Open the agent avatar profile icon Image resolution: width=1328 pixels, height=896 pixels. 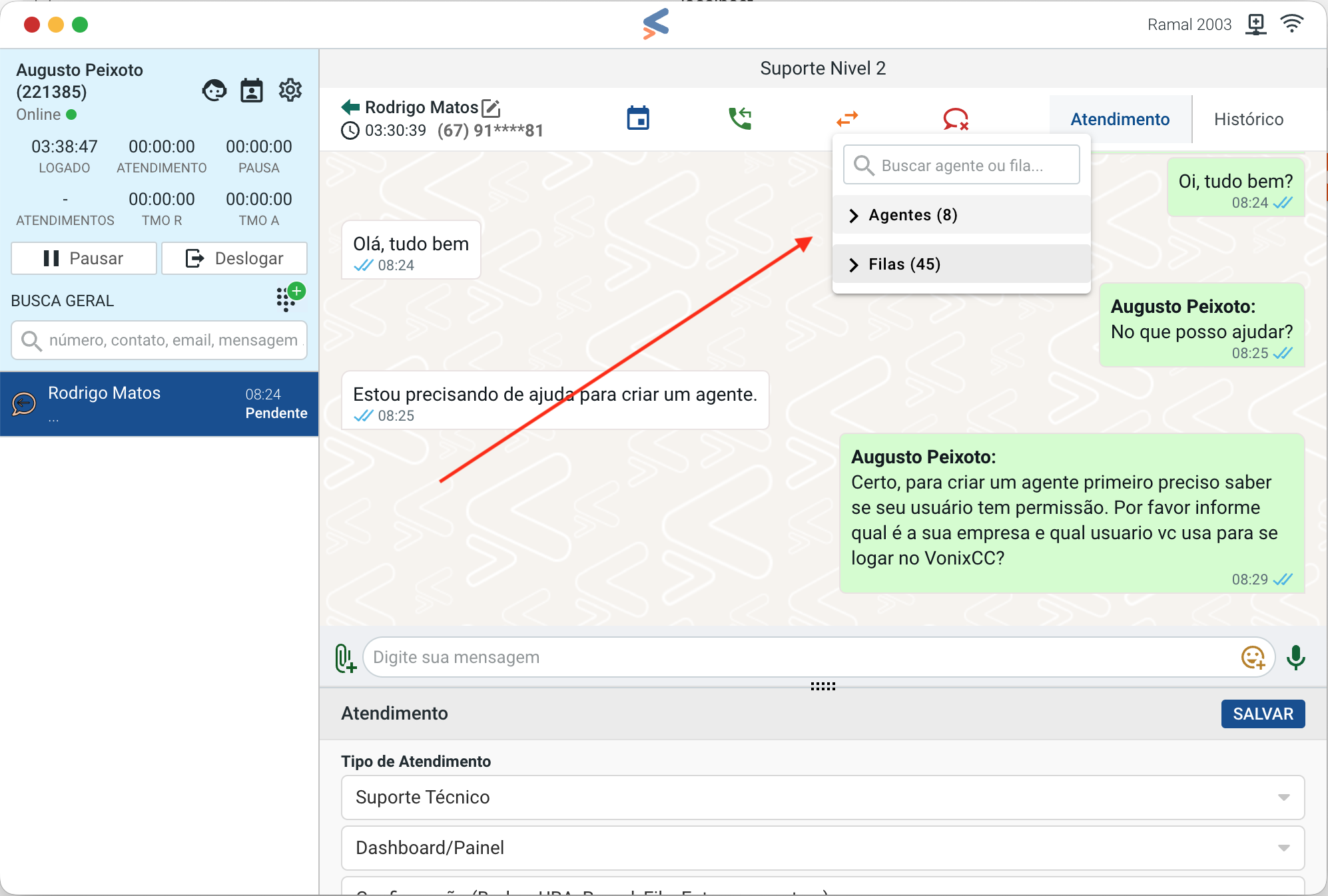pos(214,90)
